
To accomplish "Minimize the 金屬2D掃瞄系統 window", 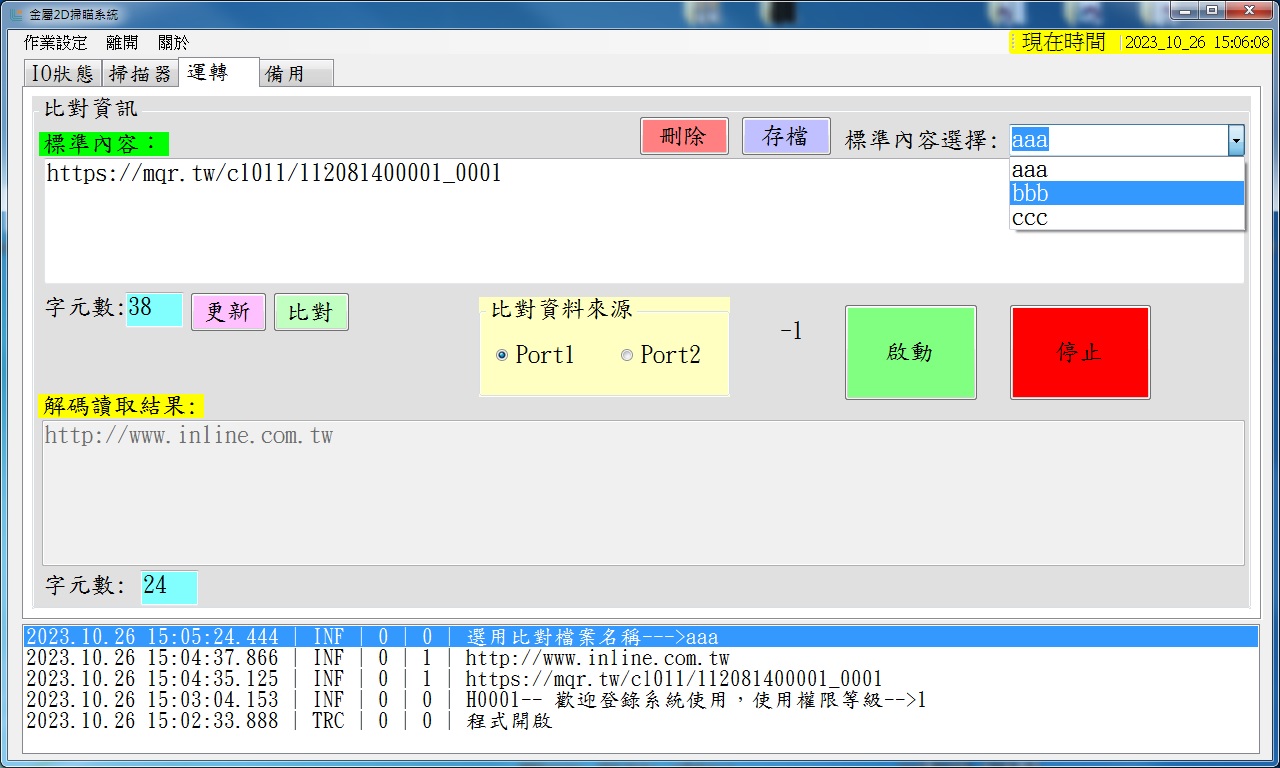I will 1186,11.
